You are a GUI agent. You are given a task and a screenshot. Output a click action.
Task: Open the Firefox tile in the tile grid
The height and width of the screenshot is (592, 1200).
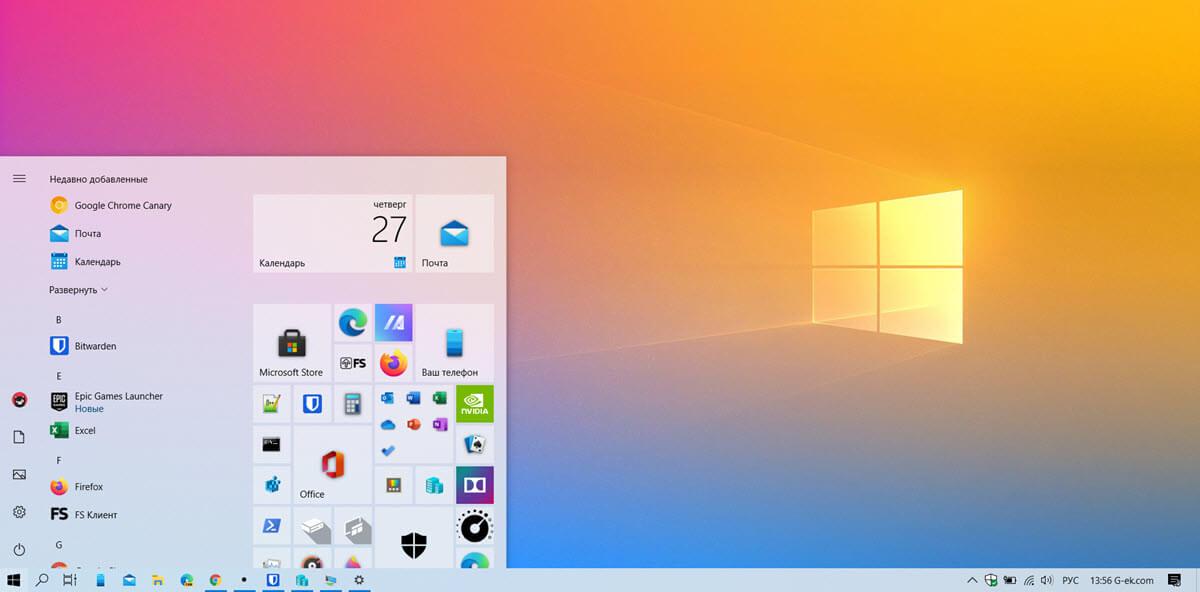(393, 363)
